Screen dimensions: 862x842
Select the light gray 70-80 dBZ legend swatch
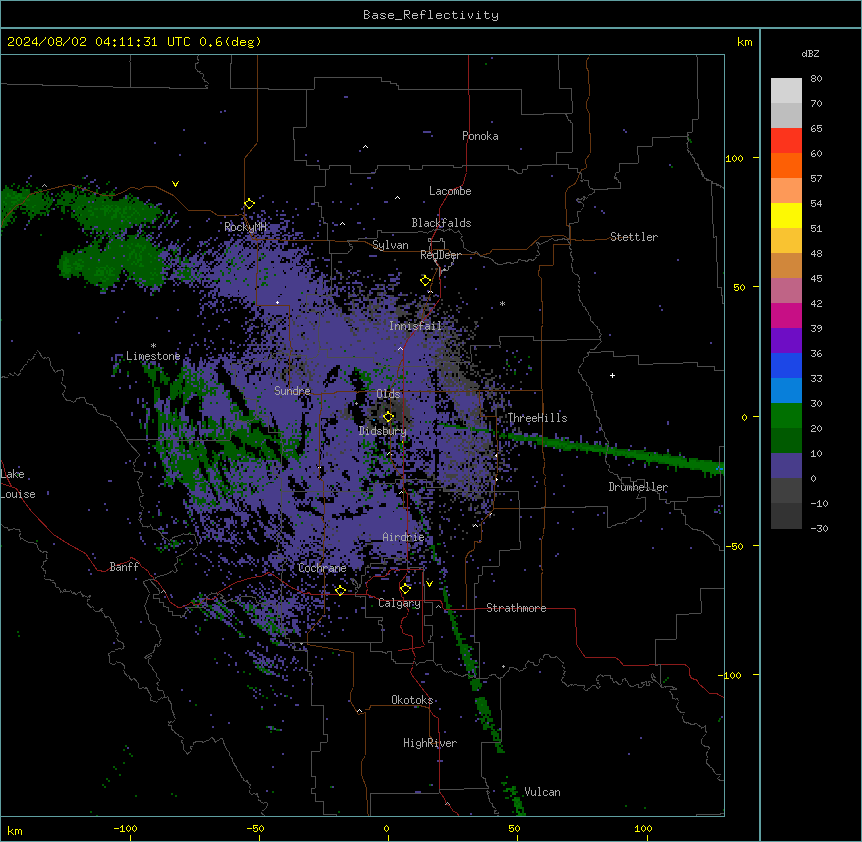(x=786, y=91)
